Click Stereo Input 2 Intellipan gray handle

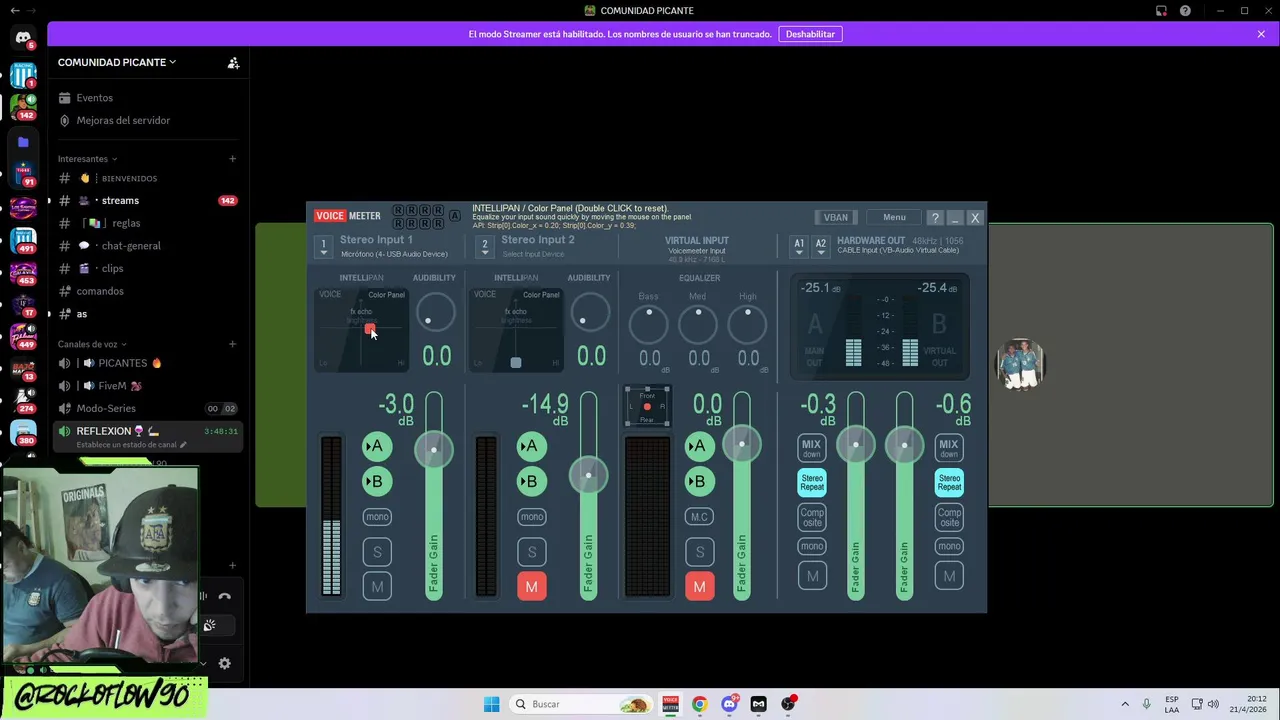click(x=516, y=362)
